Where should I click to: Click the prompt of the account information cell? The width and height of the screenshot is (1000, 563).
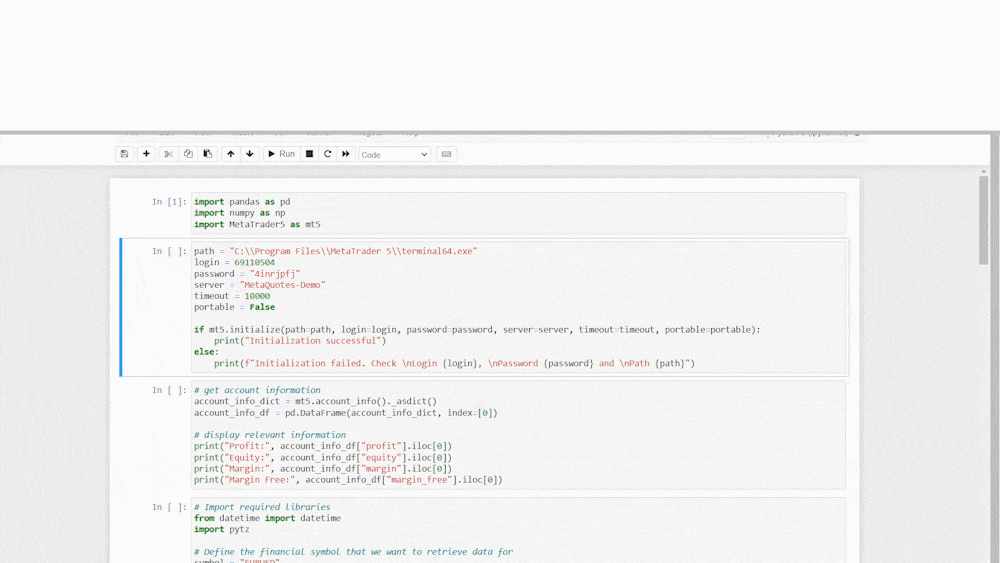[x=169, y=390]
